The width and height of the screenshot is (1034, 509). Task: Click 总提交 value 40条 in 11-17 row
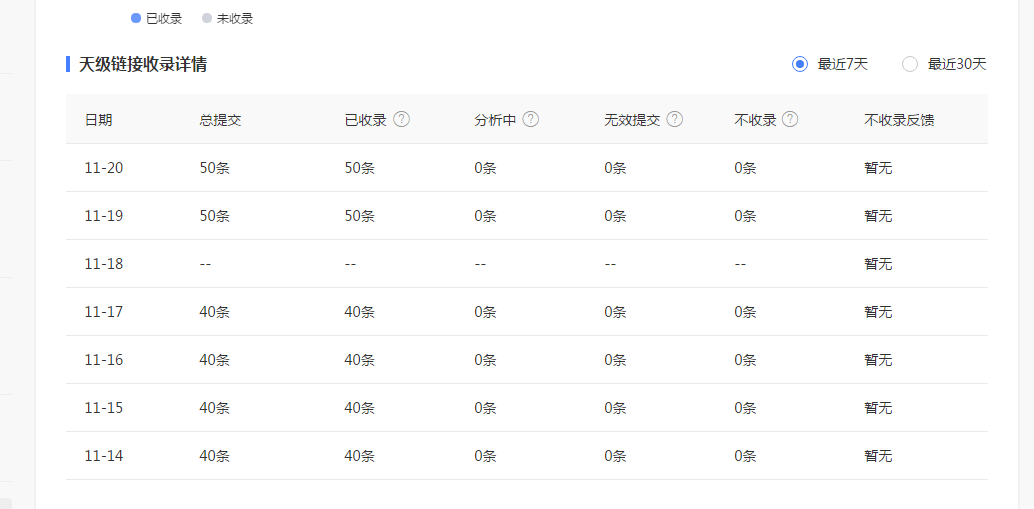click(x=214, y=312)
